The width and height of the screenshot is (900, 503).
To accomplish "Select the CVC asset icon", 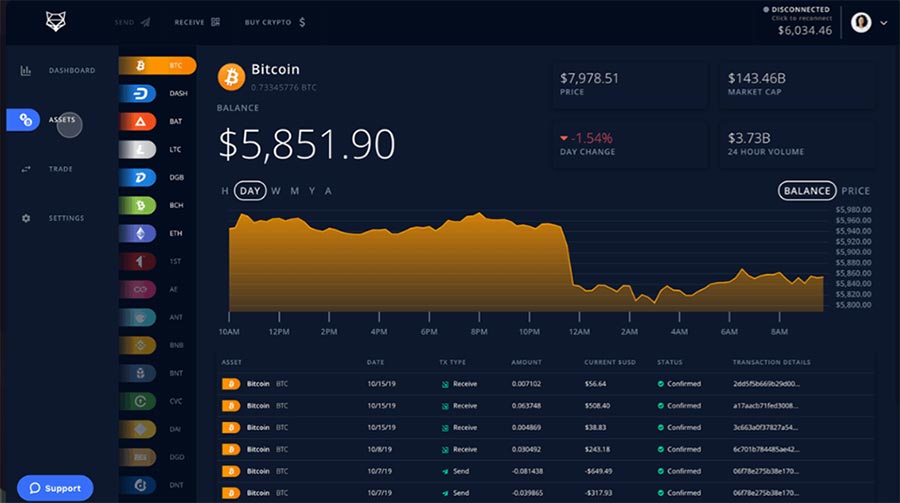I will (138, 401).
